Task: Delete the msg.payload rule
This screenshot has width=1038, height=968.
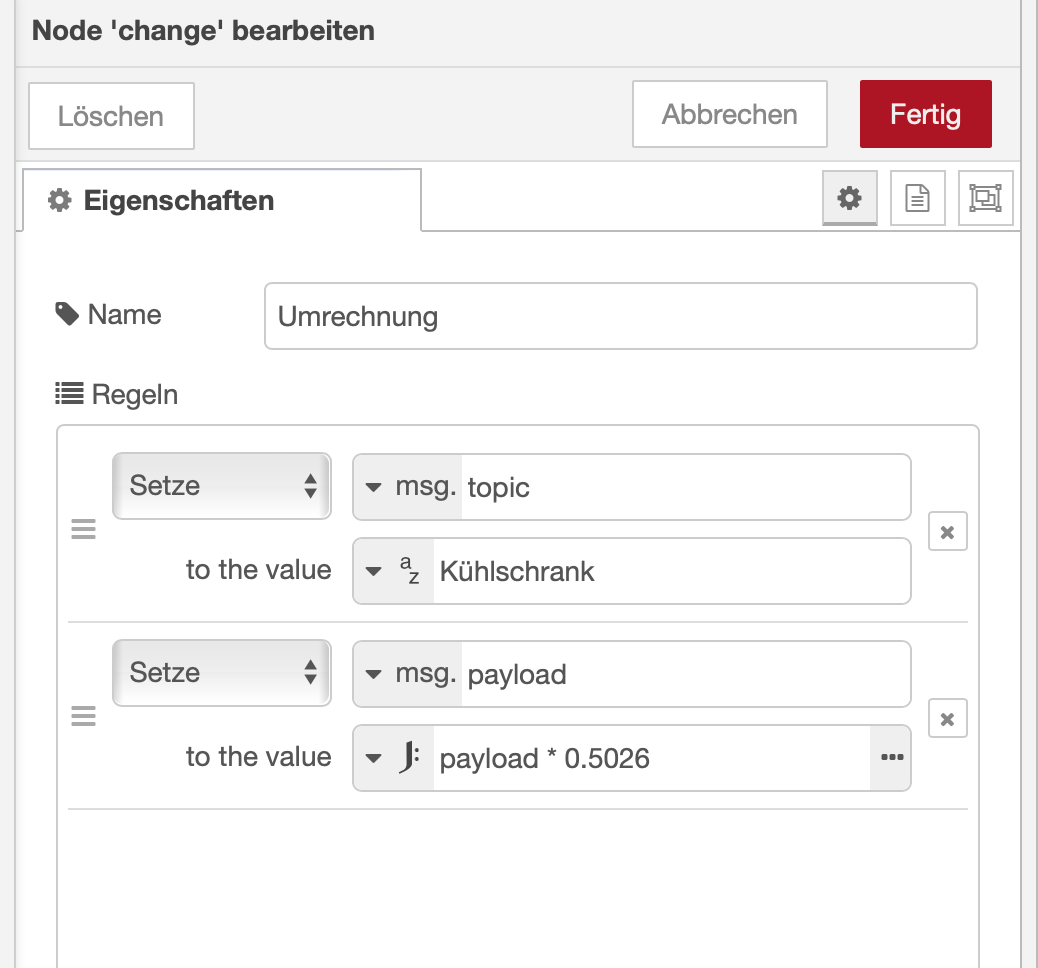Action: point(947,718)
